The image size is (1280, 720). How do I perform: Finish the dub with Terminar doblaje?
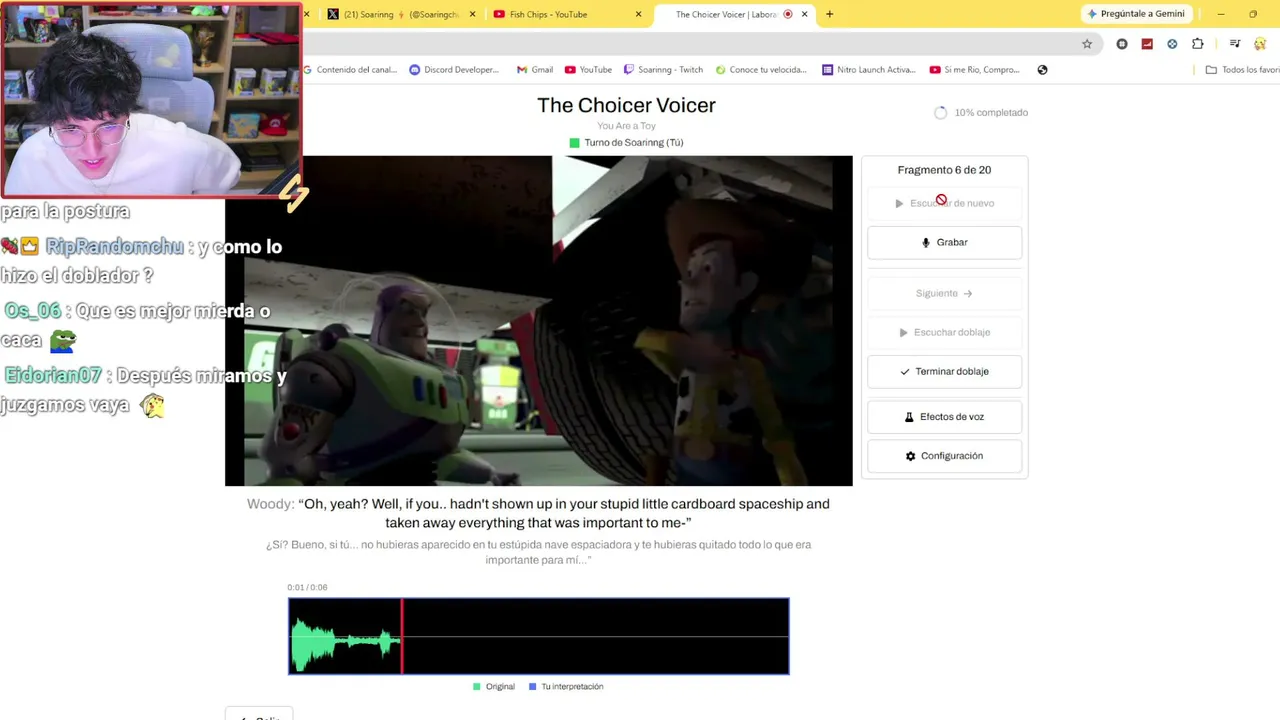tap(944, 371)
